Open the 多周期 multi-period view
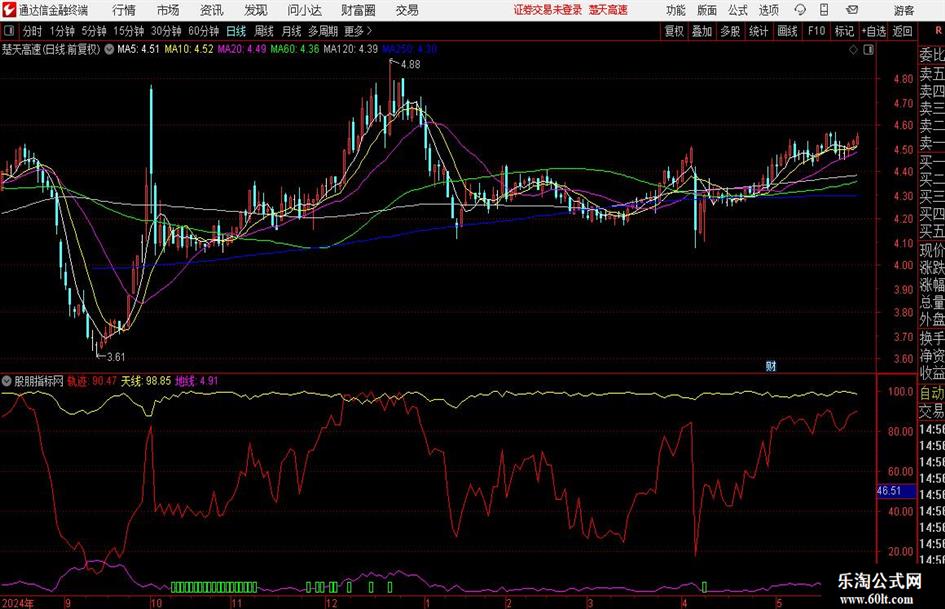The width and height of the screenshot is (945, 609). (x=323, y=31)
